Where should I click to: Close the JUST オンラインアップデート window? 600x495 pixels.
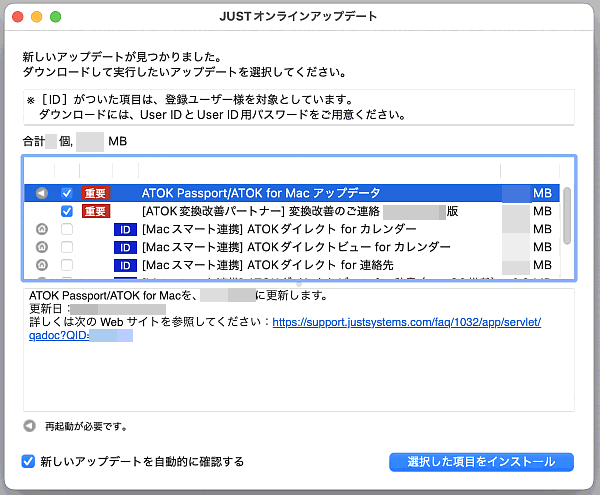point(18,16)
